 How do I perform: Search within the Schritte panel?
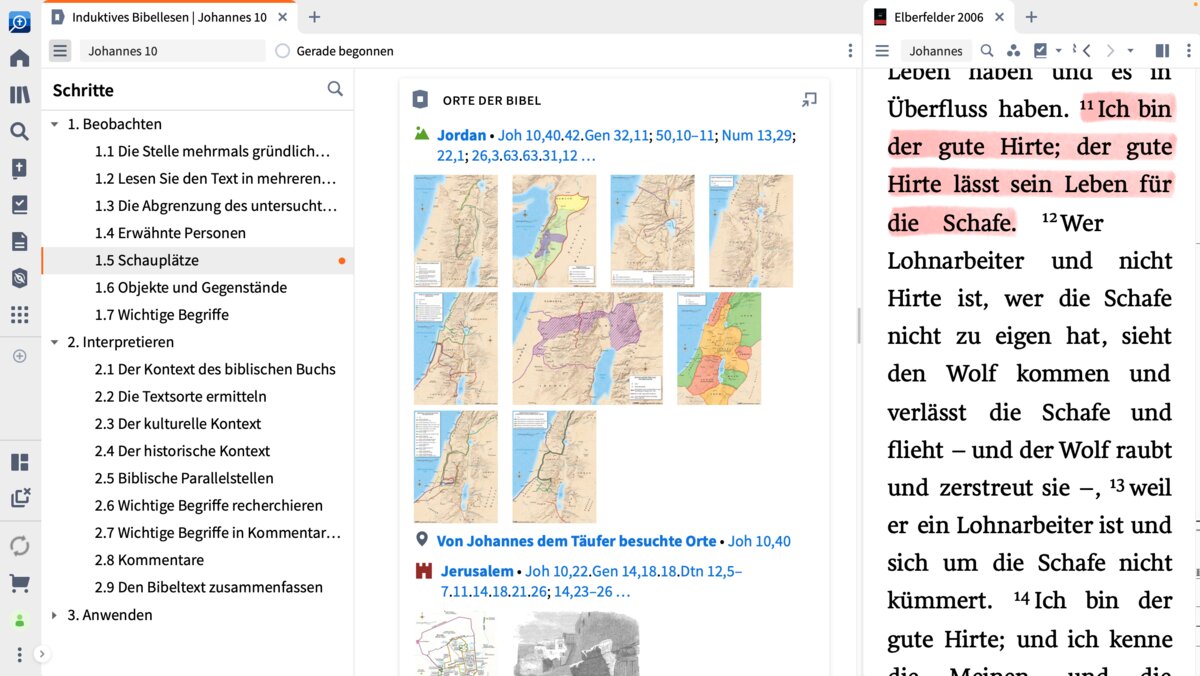pos(335,89)
